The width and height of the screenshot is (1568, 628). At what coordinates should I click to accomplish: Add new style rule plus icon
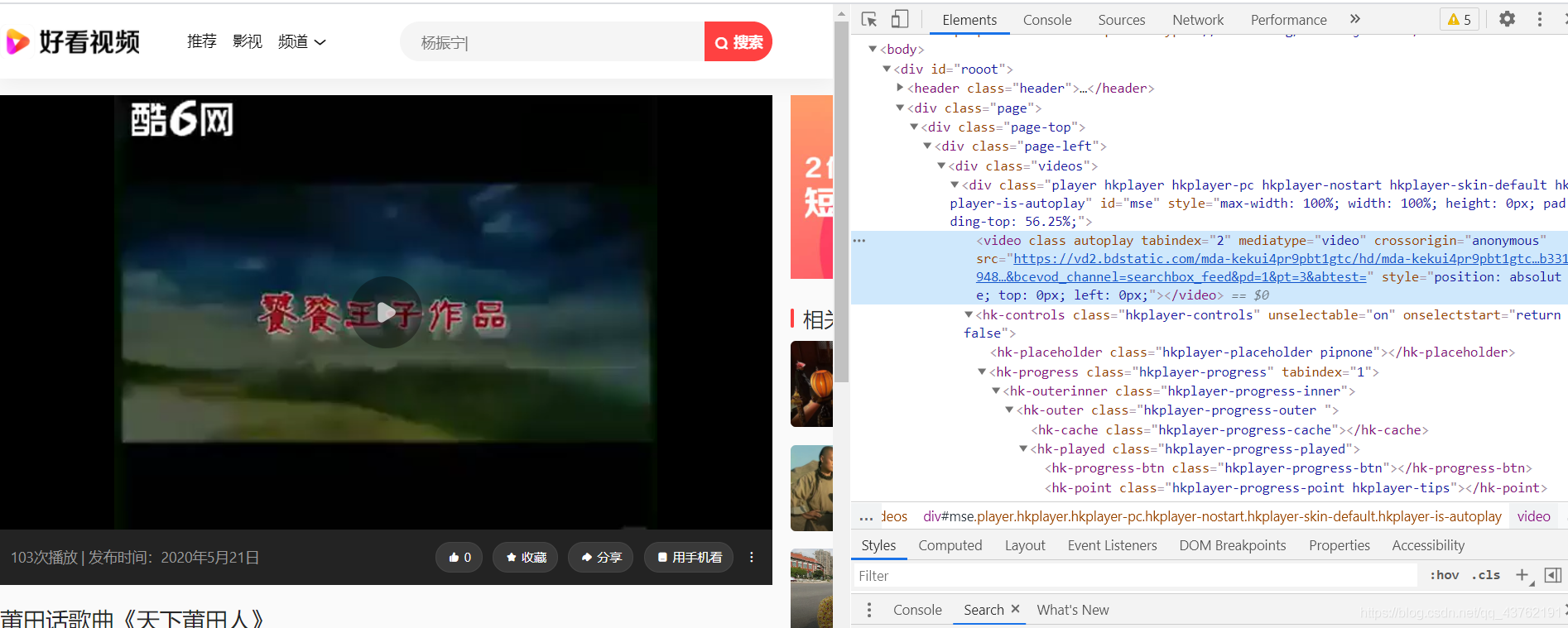coord(1522,575)
